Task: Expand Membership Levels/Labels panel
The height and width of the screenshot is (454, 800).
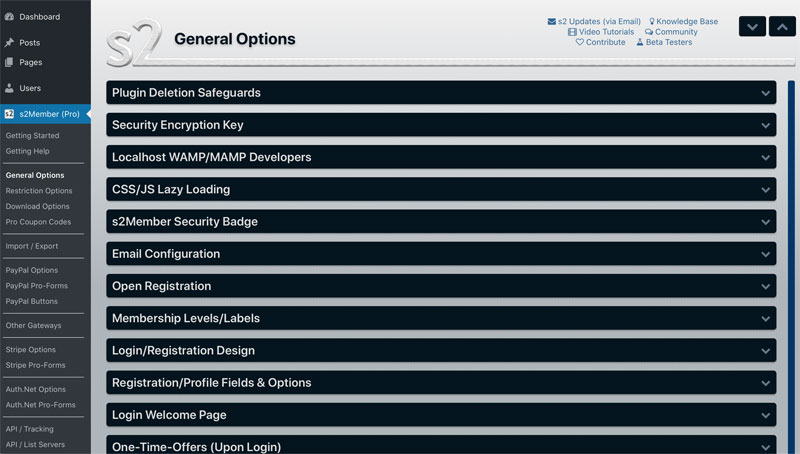Action: coord(441,318)
